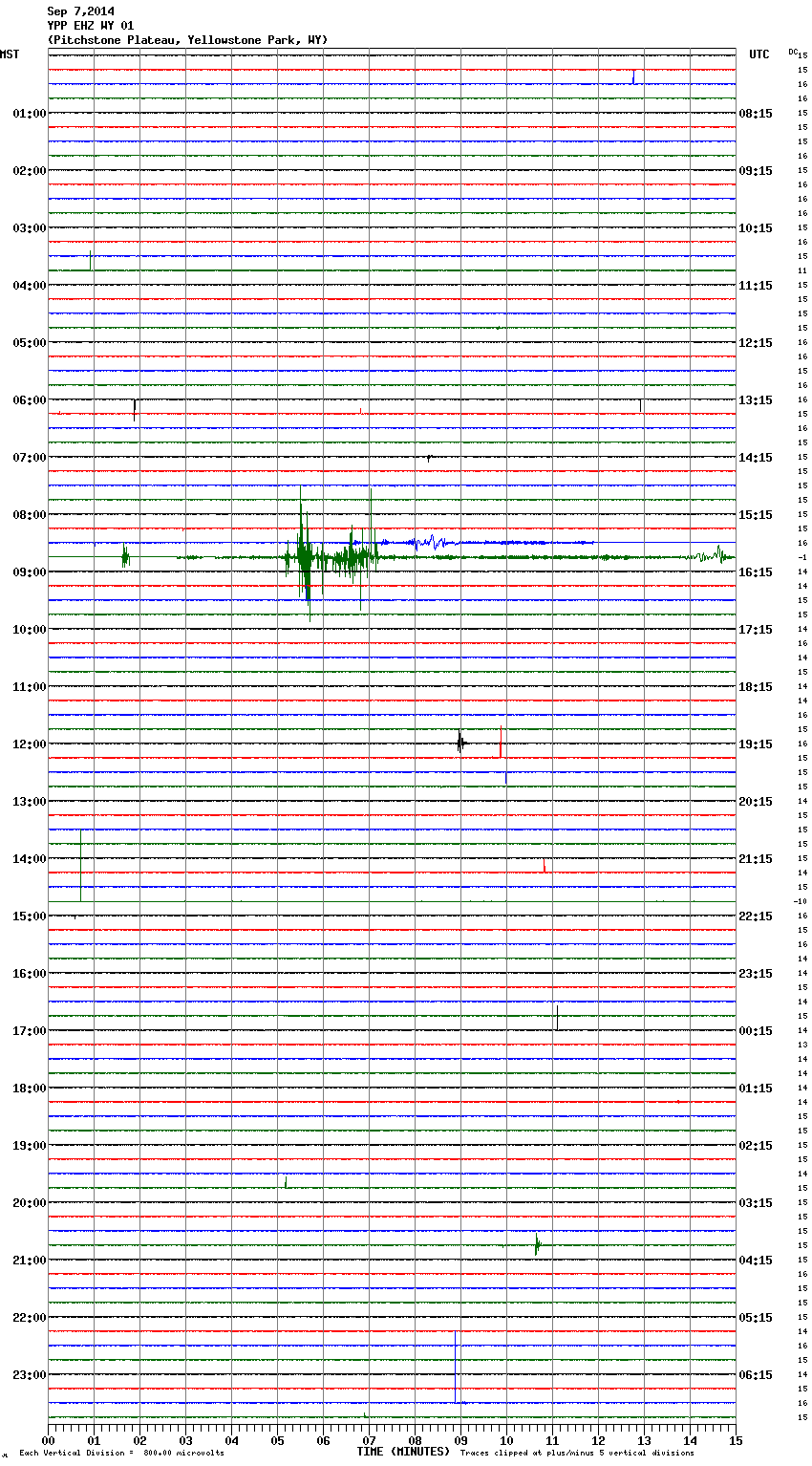
Task: Click the tall red spike near 12:00 MST
Action: pos(501,743)
